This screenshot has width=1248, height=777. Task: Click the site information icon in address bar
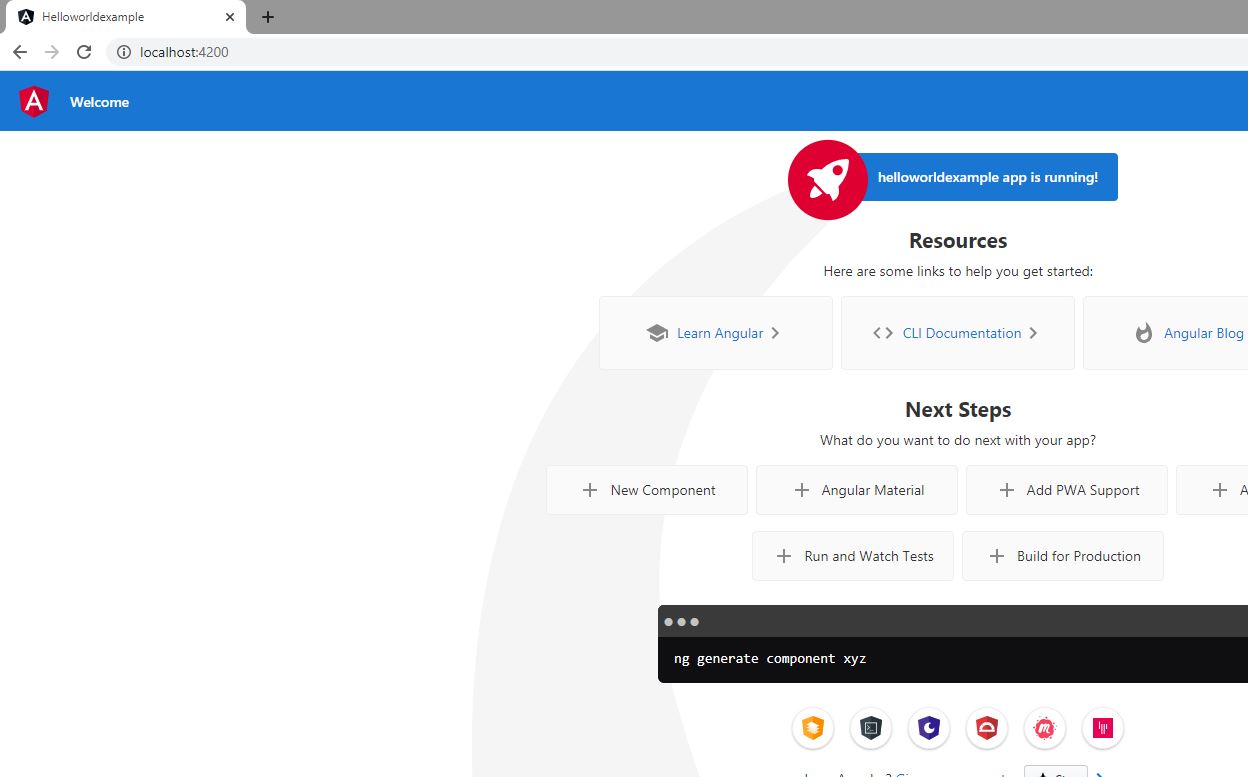[x=124, y=52]
